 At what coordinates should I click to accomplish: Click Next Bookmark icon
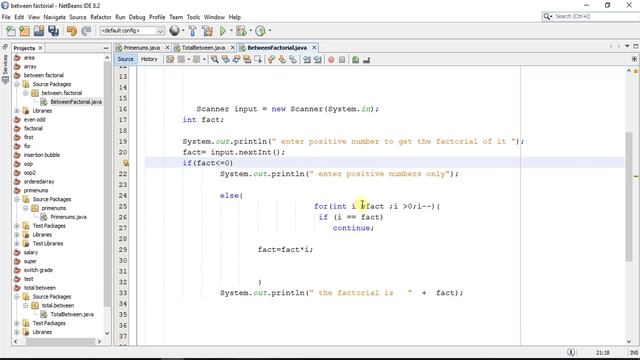click(282, 60)
